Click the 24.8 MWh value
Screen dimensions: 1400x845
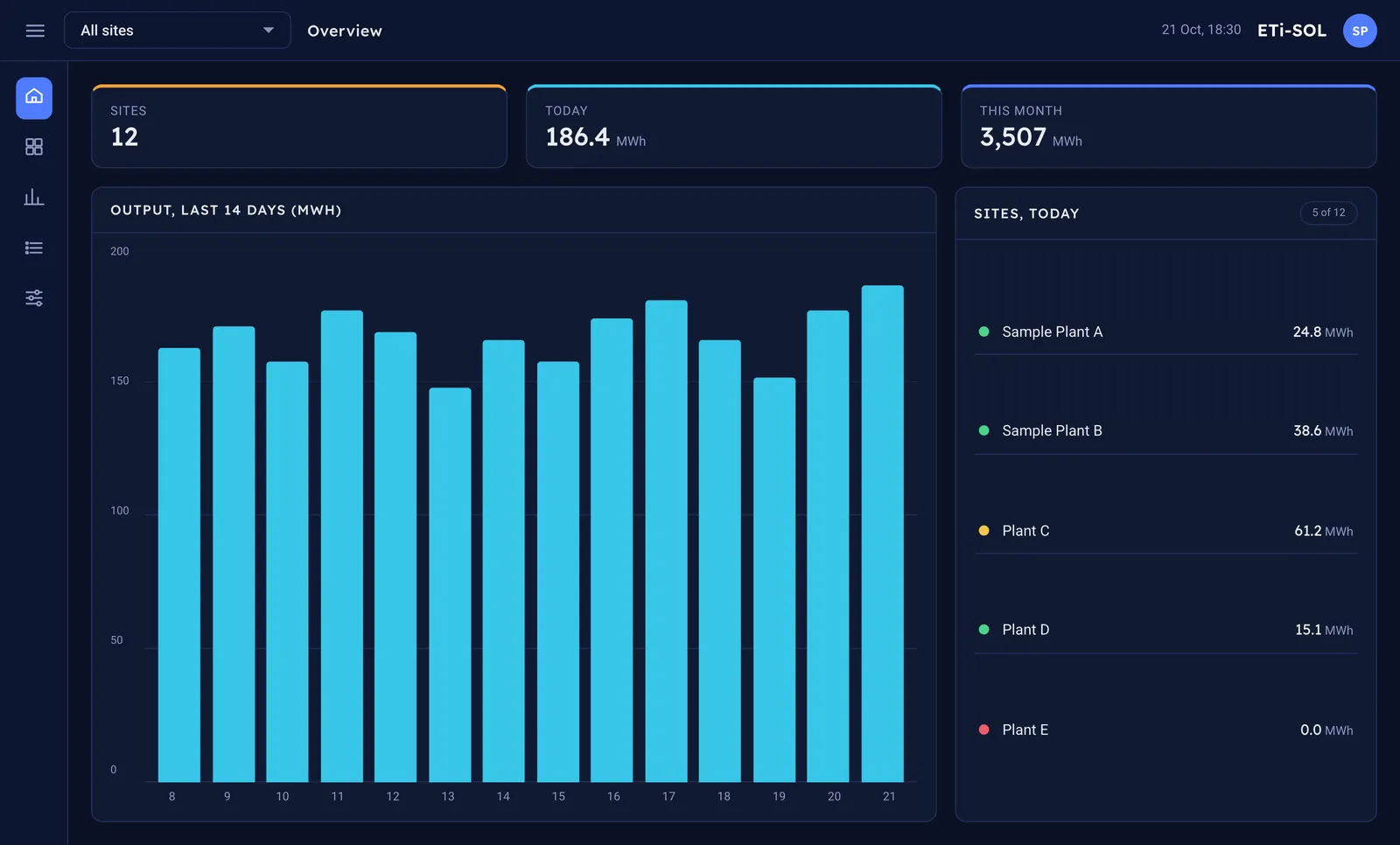(x=1323, y=332)
